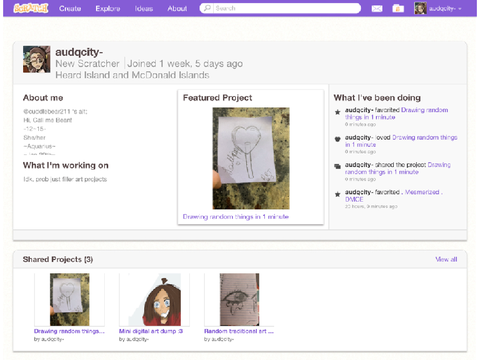Click the audqcity- profile heading

[79, 52]
